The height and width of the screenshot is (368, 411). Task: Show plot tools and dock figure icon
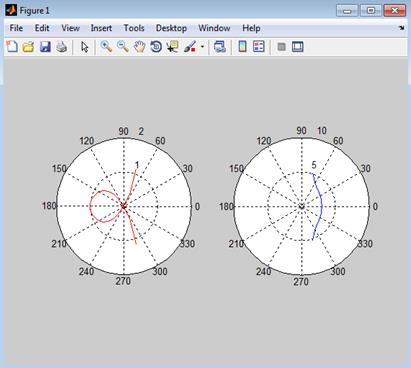point(298,47)
